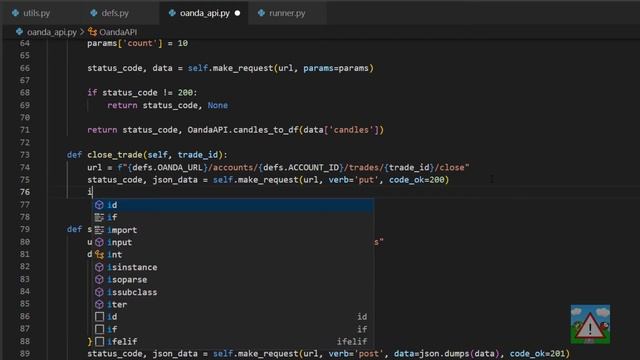Click line number 76 in gutter
This screenshot has width=640, height=360.
(25, 192)
